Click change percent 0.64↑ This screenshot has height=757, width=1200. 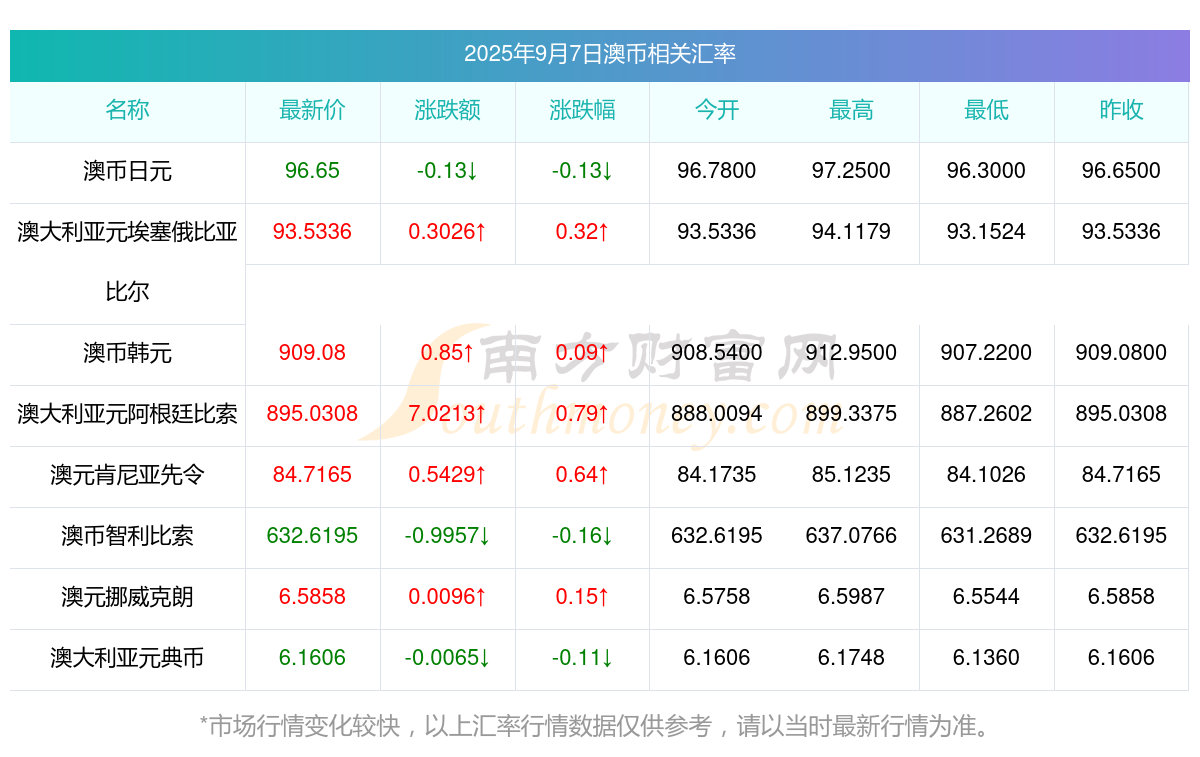582,474
